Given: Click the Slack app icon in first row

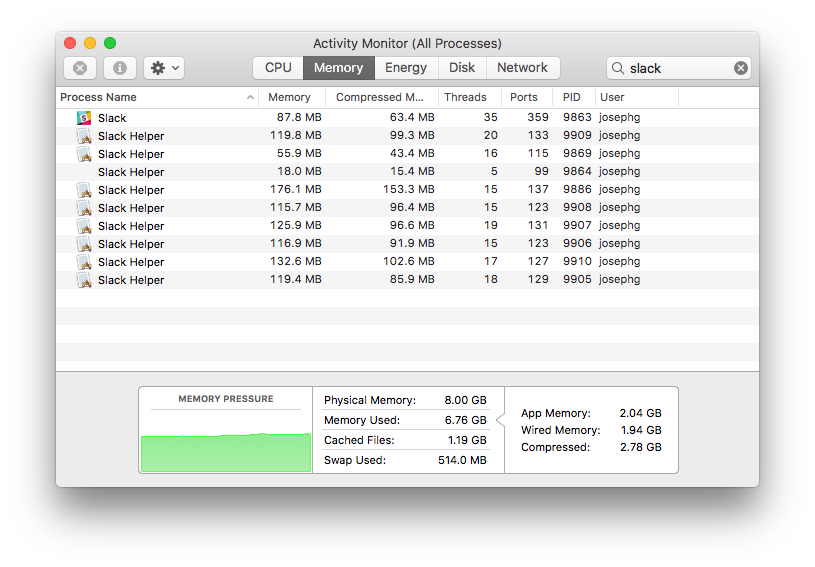Looking at the screenshot, I should click(84, 118).
